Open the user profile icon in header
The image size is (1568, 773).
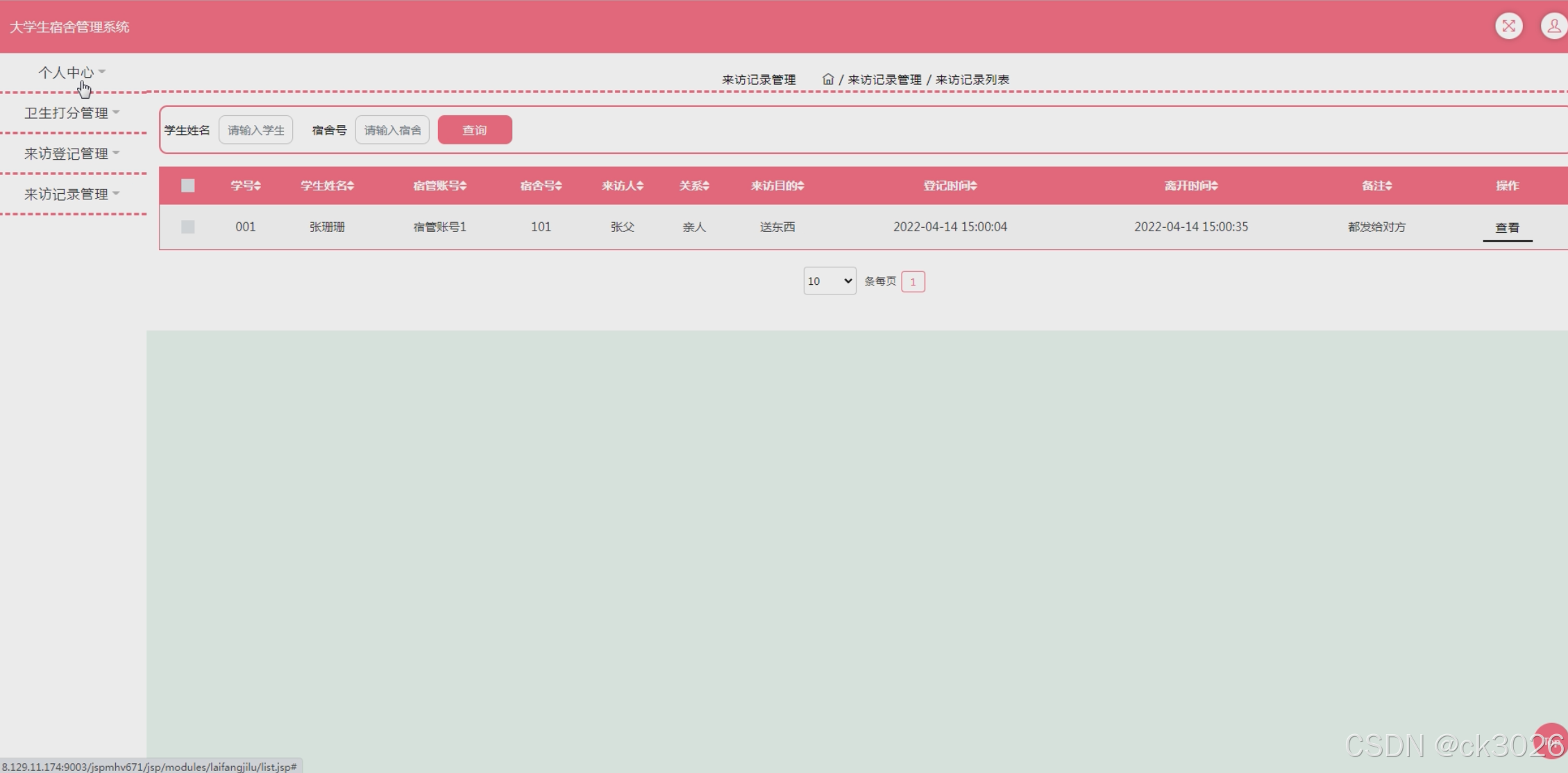point(1553,26)
